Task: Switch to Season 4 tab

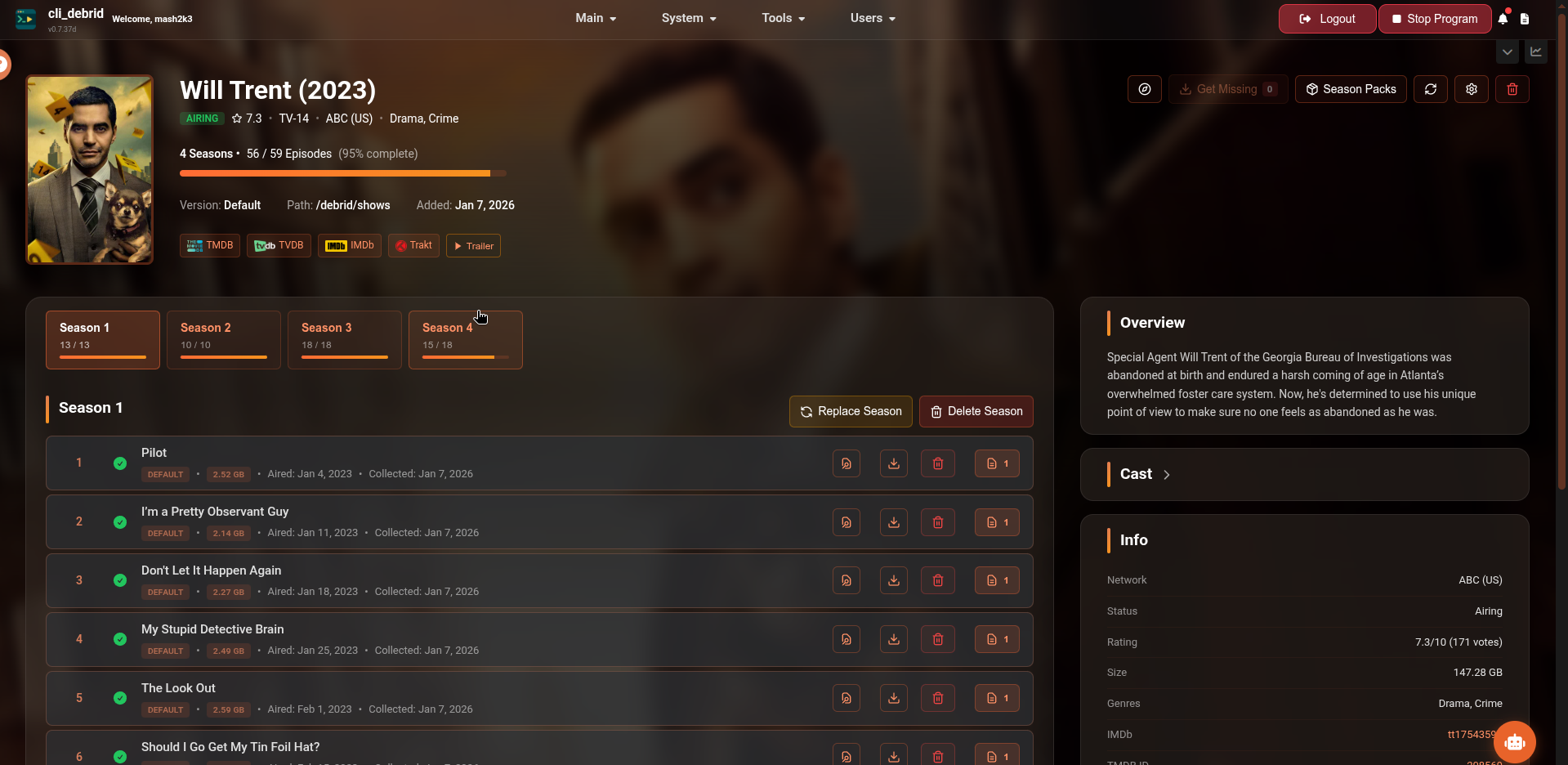Action: (466, 340)
